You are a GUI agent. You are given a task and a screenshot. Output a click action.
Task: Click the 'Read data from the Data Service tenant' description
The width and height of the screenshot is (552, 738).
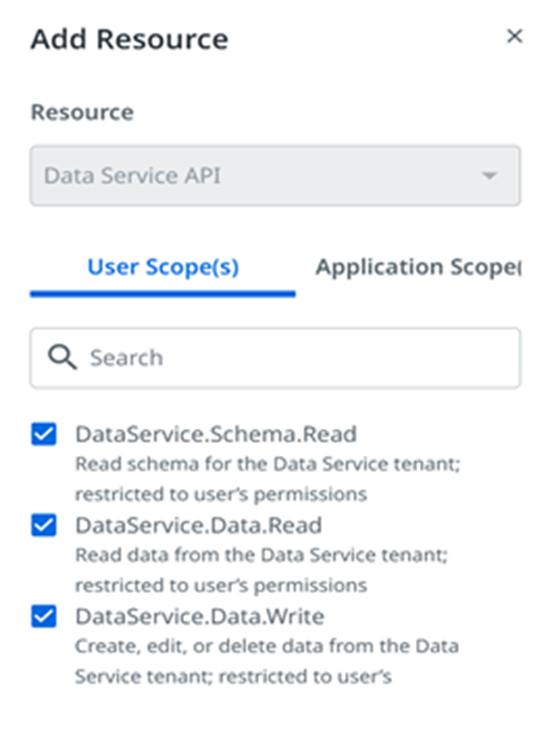click(x=261, y=570)
